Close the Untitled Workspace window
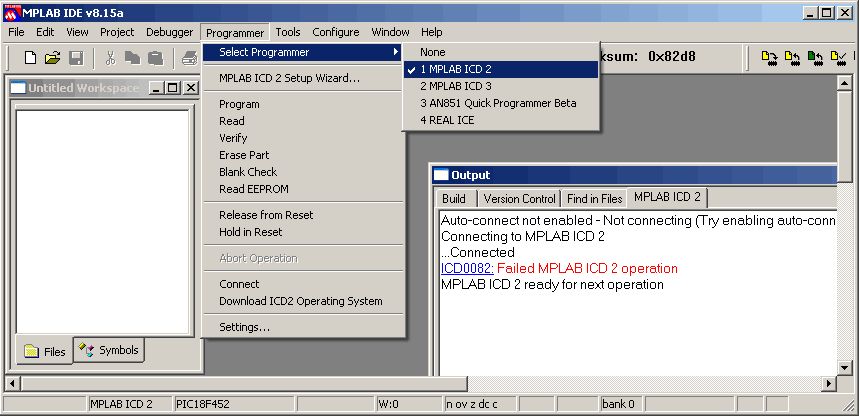Screen dimensions: 859x416 191,88
